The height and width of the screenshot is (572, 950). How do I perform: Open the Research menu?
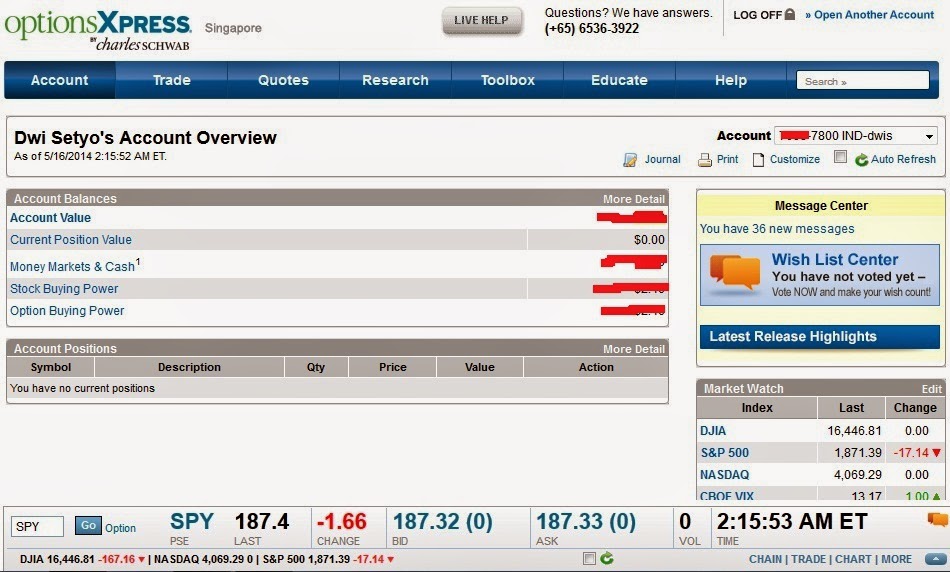tap(395, 80)
